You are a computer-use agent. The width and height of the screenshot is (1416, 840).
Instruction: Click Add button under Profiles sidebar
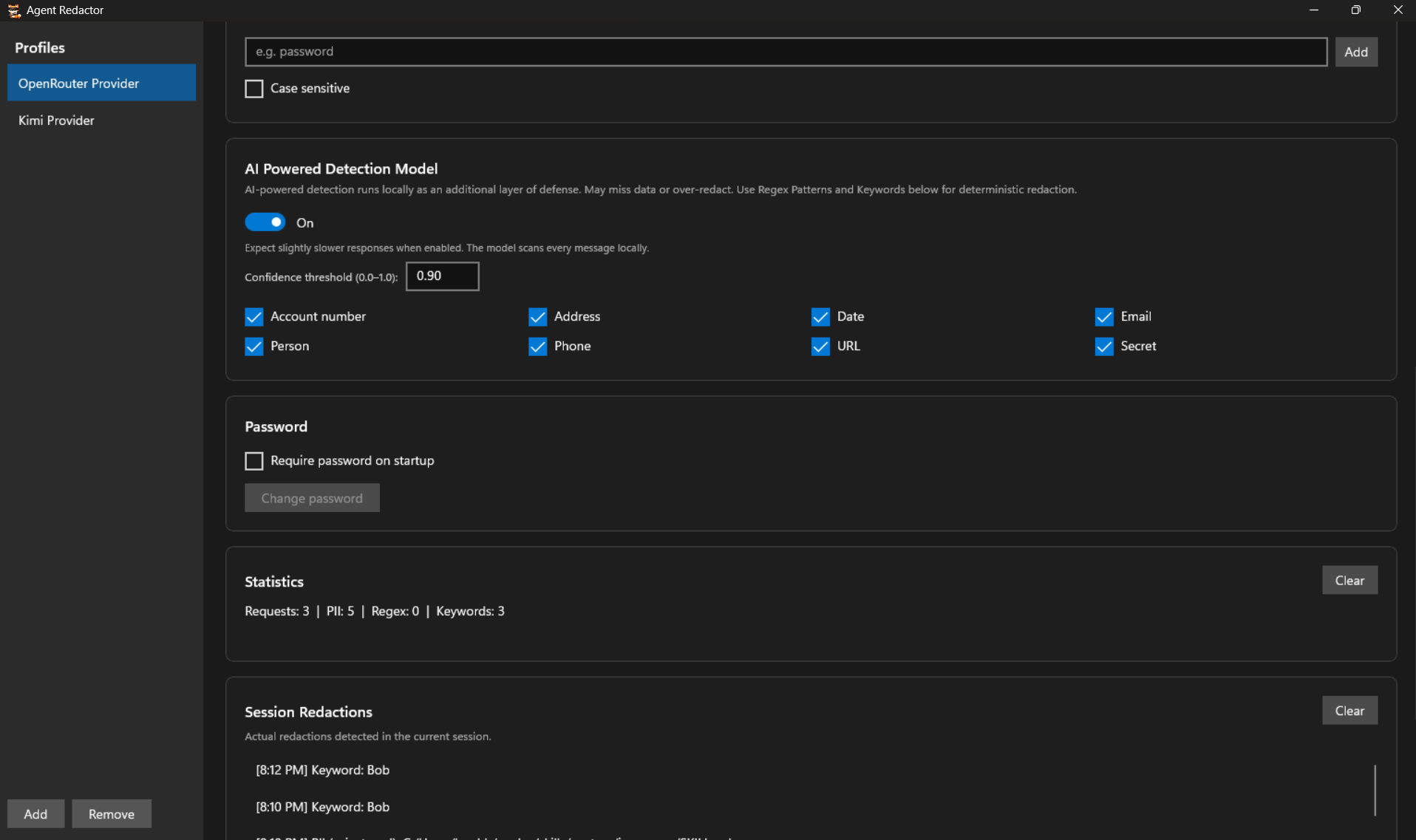tap(35, 813)
